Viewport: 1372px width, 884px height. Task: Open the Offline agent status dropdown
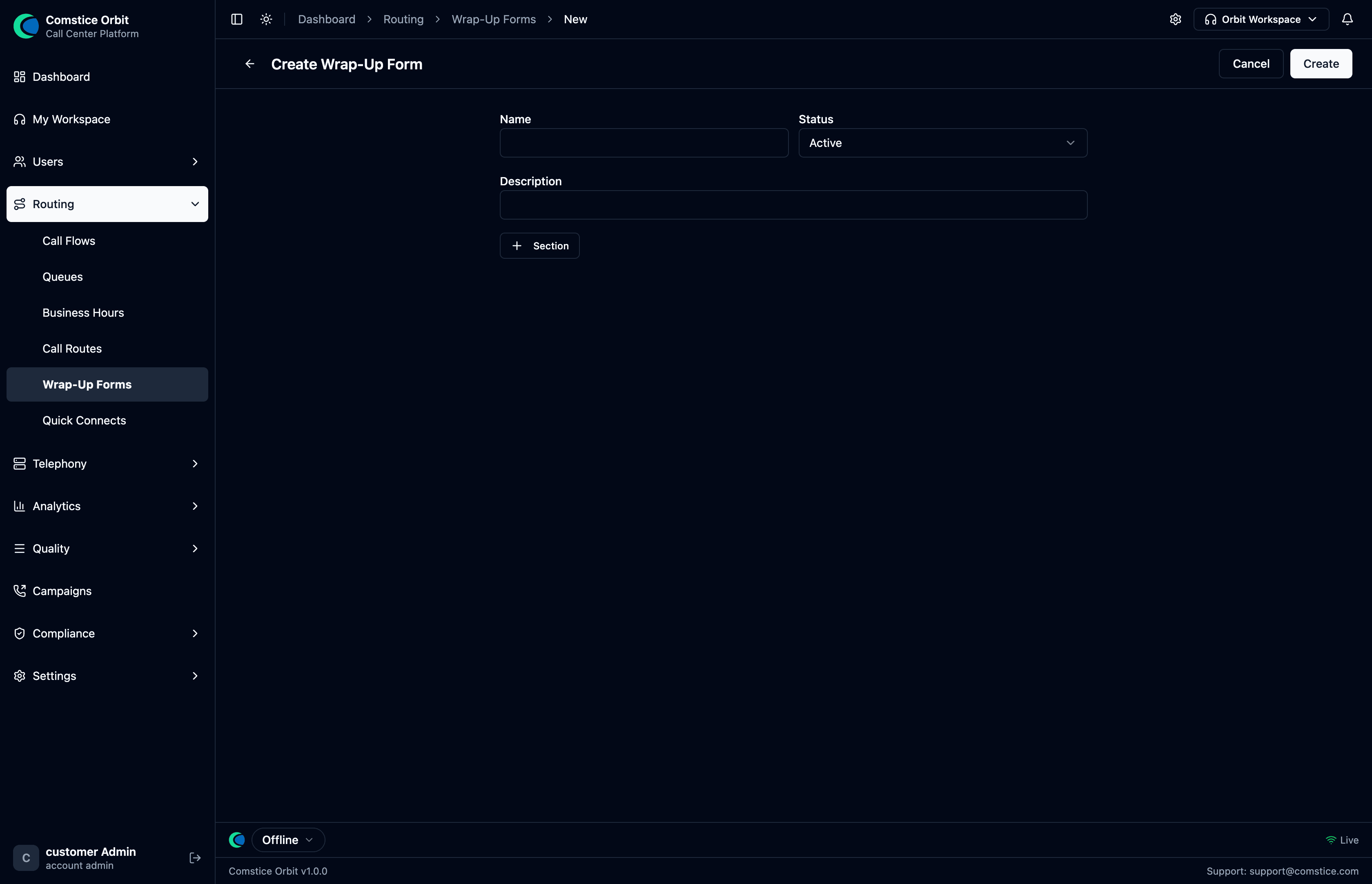288,840
